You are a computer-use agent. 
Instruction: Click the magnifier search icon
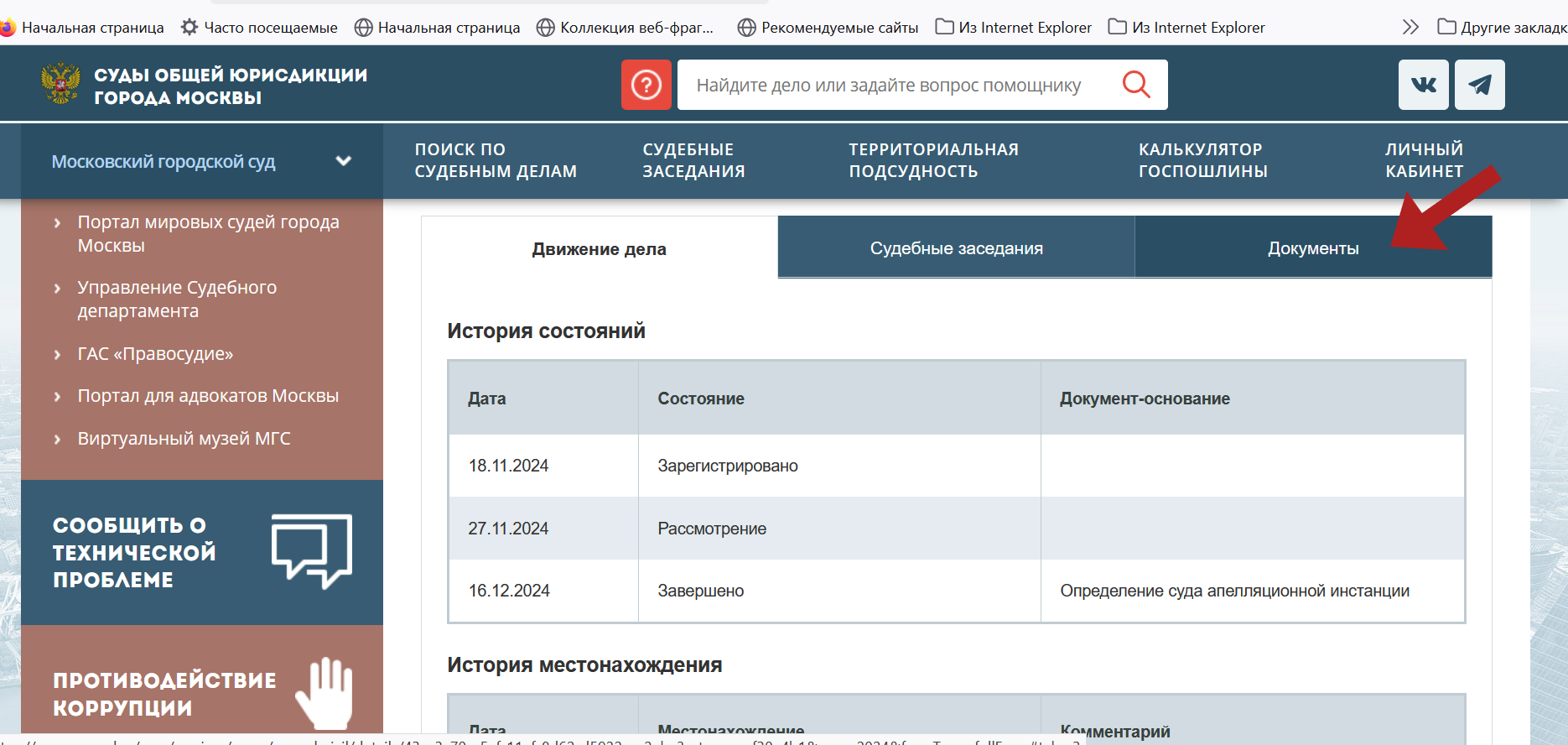pyautogui.click(x=1136, y=84)
